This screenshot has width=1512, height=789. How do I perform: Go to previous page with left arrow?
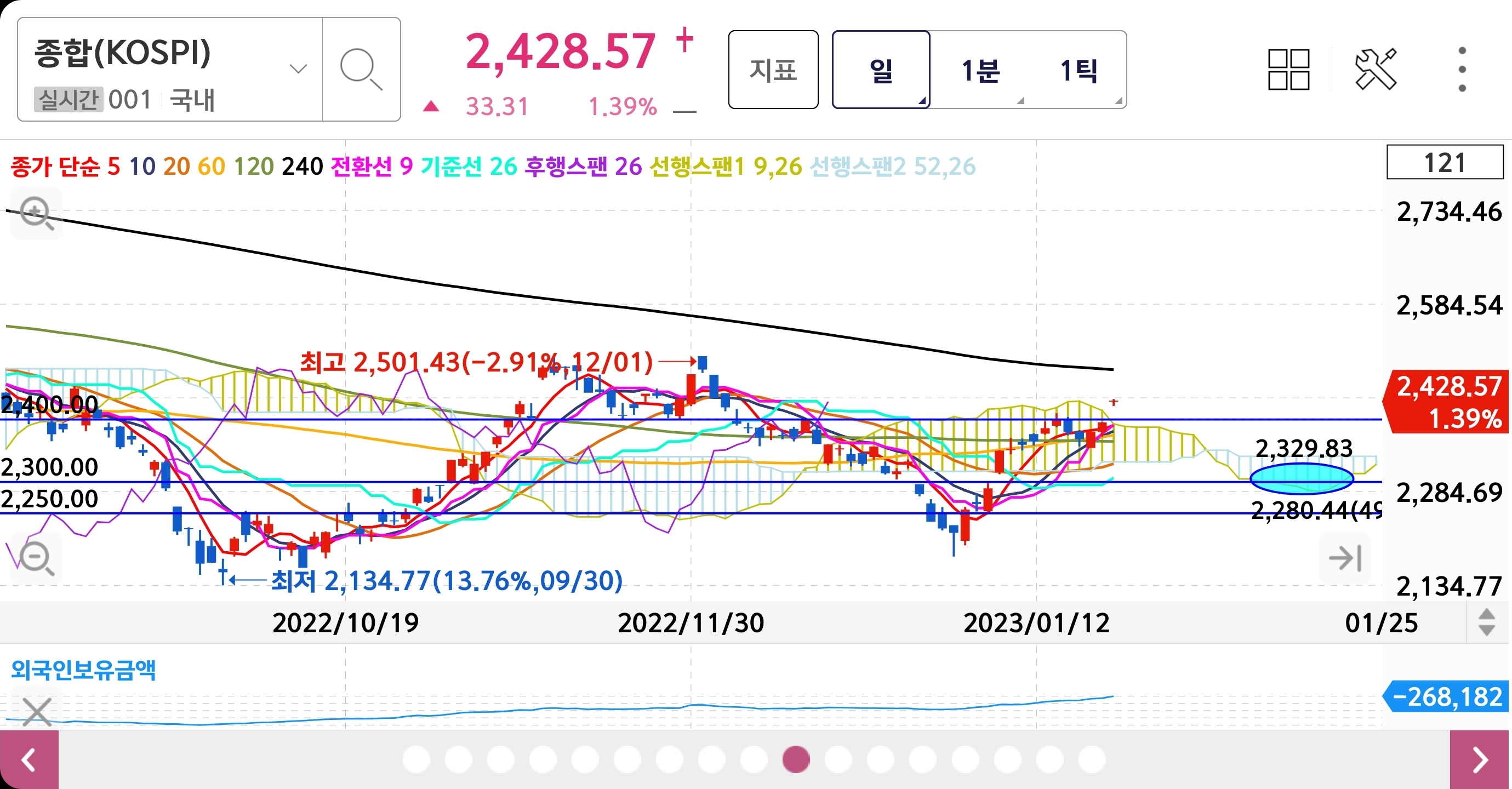click(x=28, y=759)
